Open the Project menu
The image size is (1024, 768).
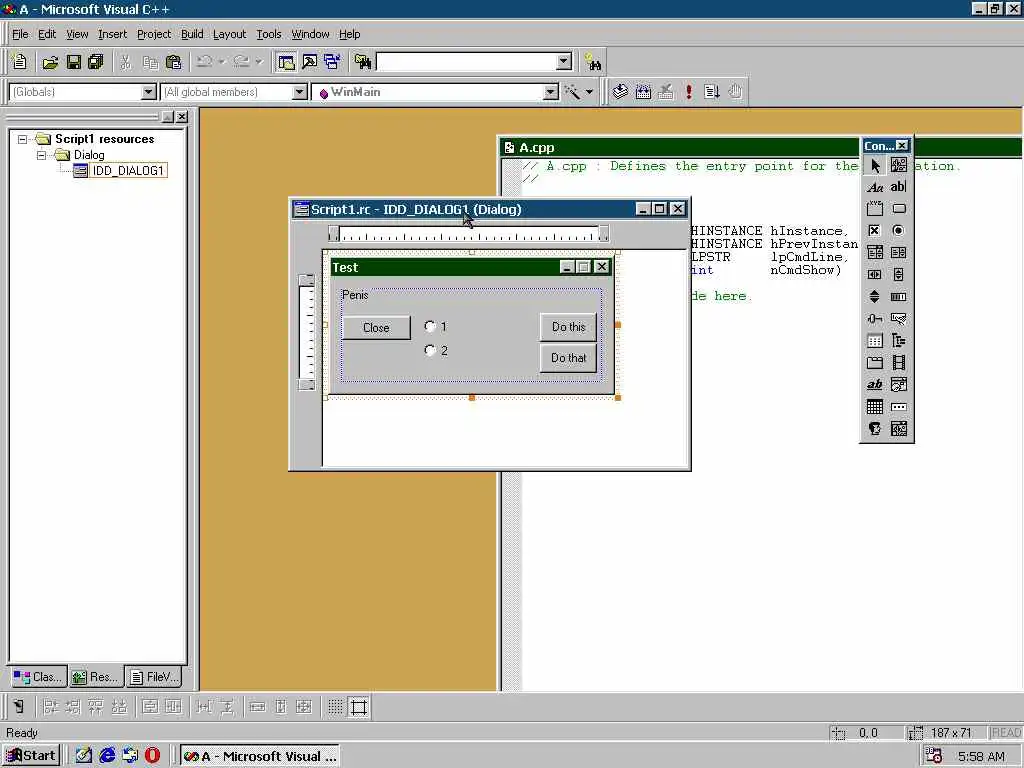(154, 34)
